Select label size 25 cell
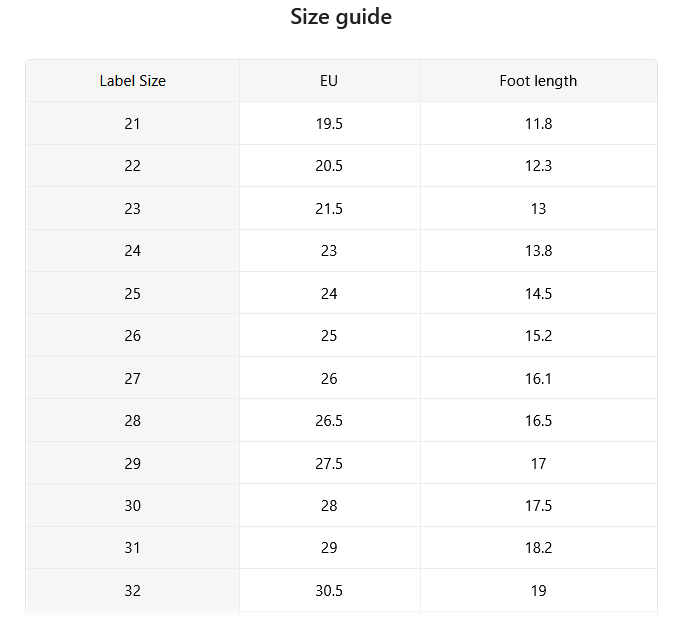674x621 pixels. pyautogui.click(x=132, y=293)
